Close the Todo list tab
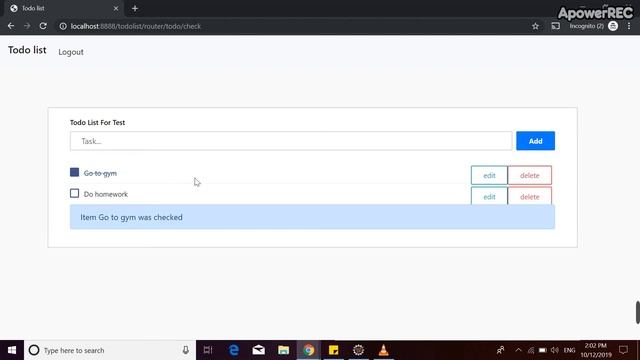Image resolution: width=640 pixels, height=360 pixels. click(116, 8)
